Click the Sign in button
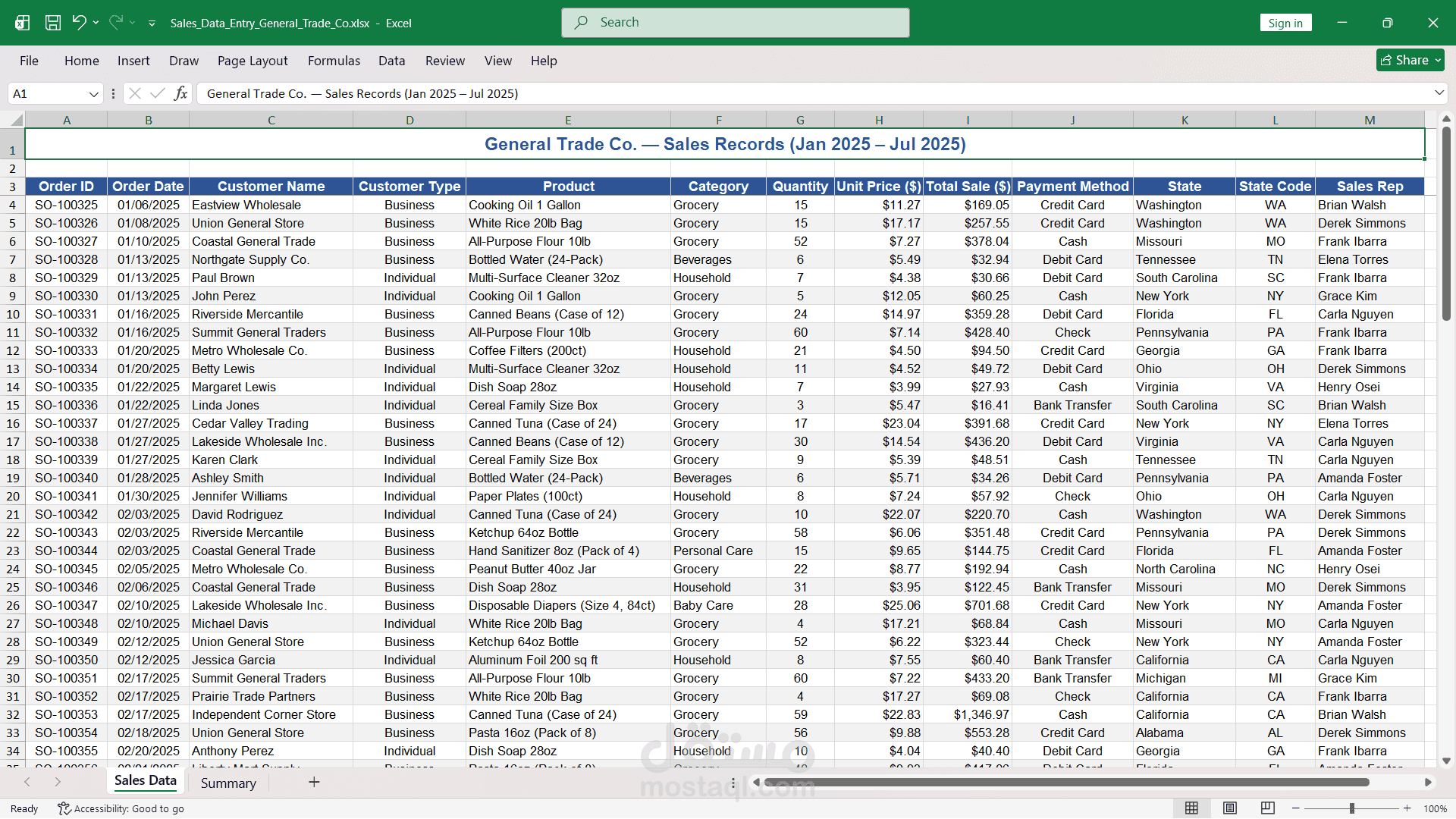This screenshot has width=1456, height=819. pos(1285,23)
